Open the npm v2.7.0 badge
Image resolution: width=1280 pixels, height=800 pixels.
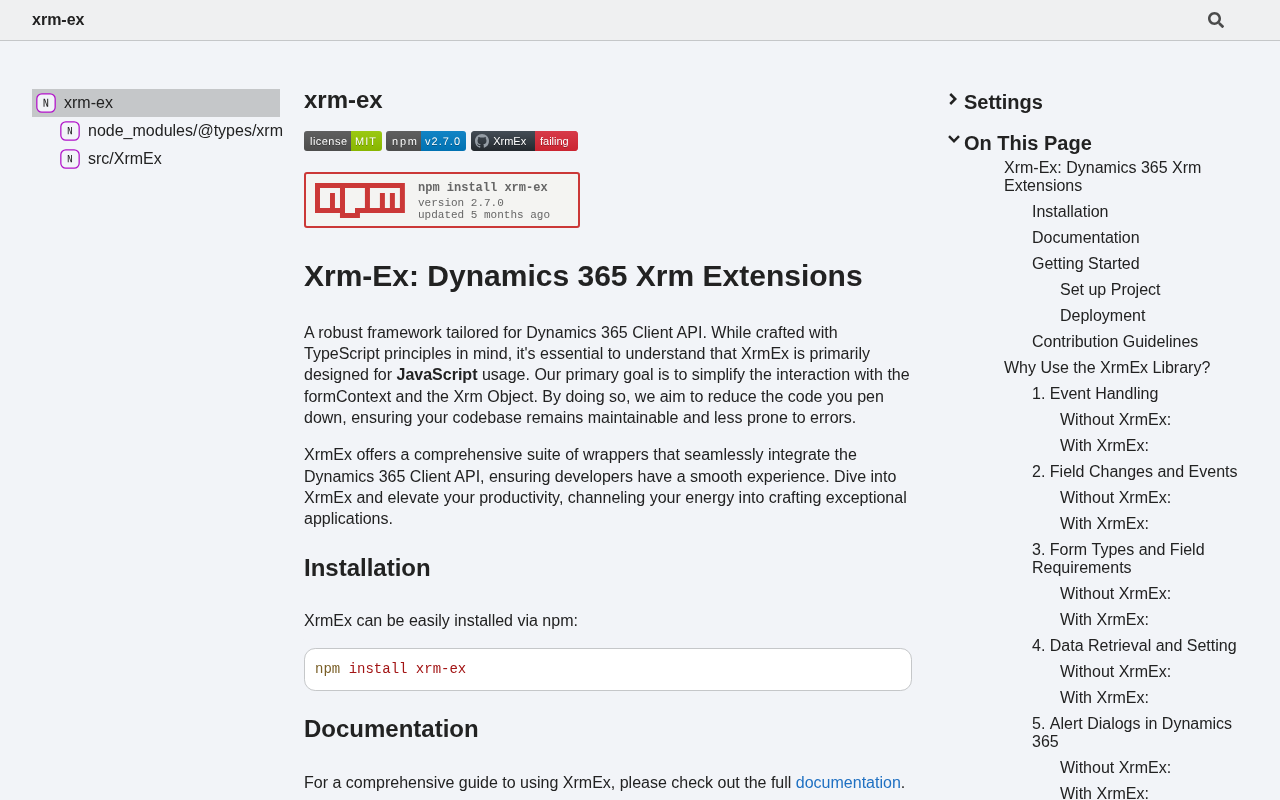(426, 141)
